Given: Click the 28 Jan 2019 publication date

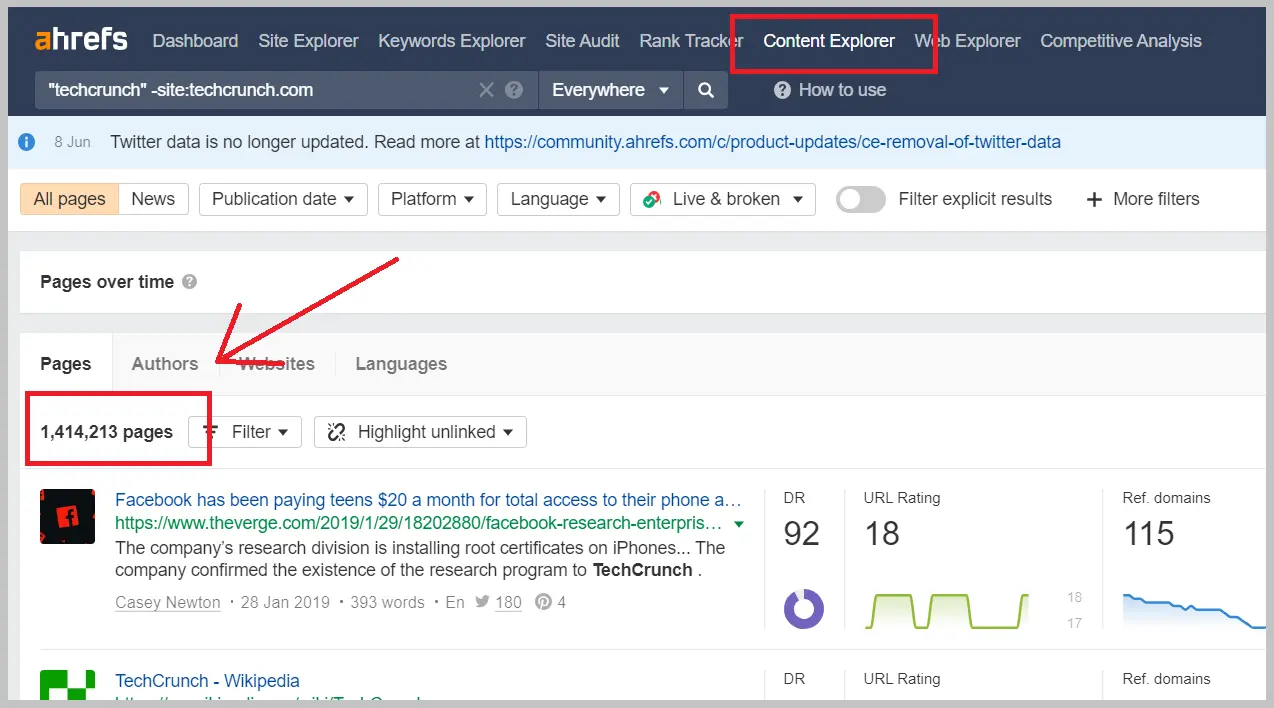Looking at the screenshot, I should coord(286,602).
